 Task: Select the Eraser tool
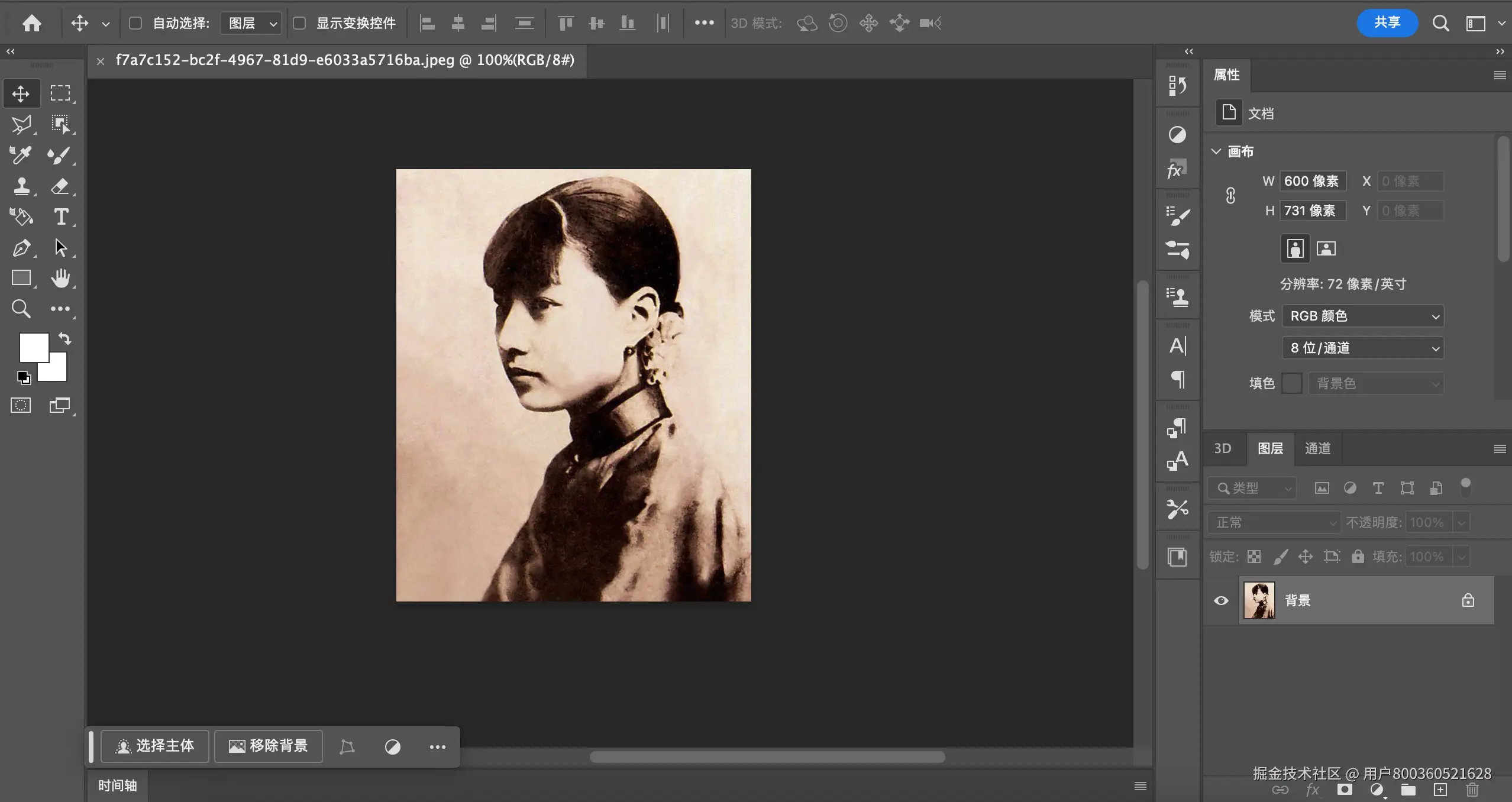pyautogui.click(x=62, y=186)
